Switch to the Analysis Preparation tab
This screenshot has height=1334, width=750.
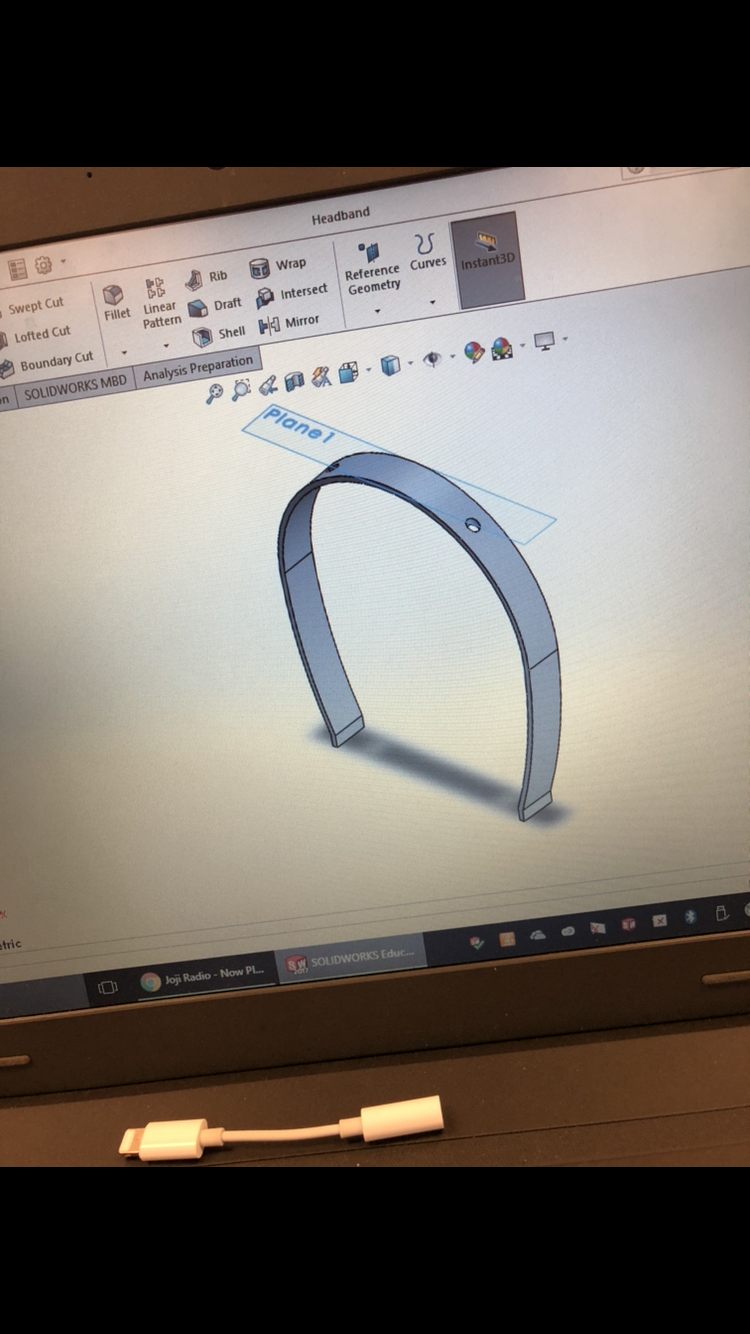coord(197,368)
